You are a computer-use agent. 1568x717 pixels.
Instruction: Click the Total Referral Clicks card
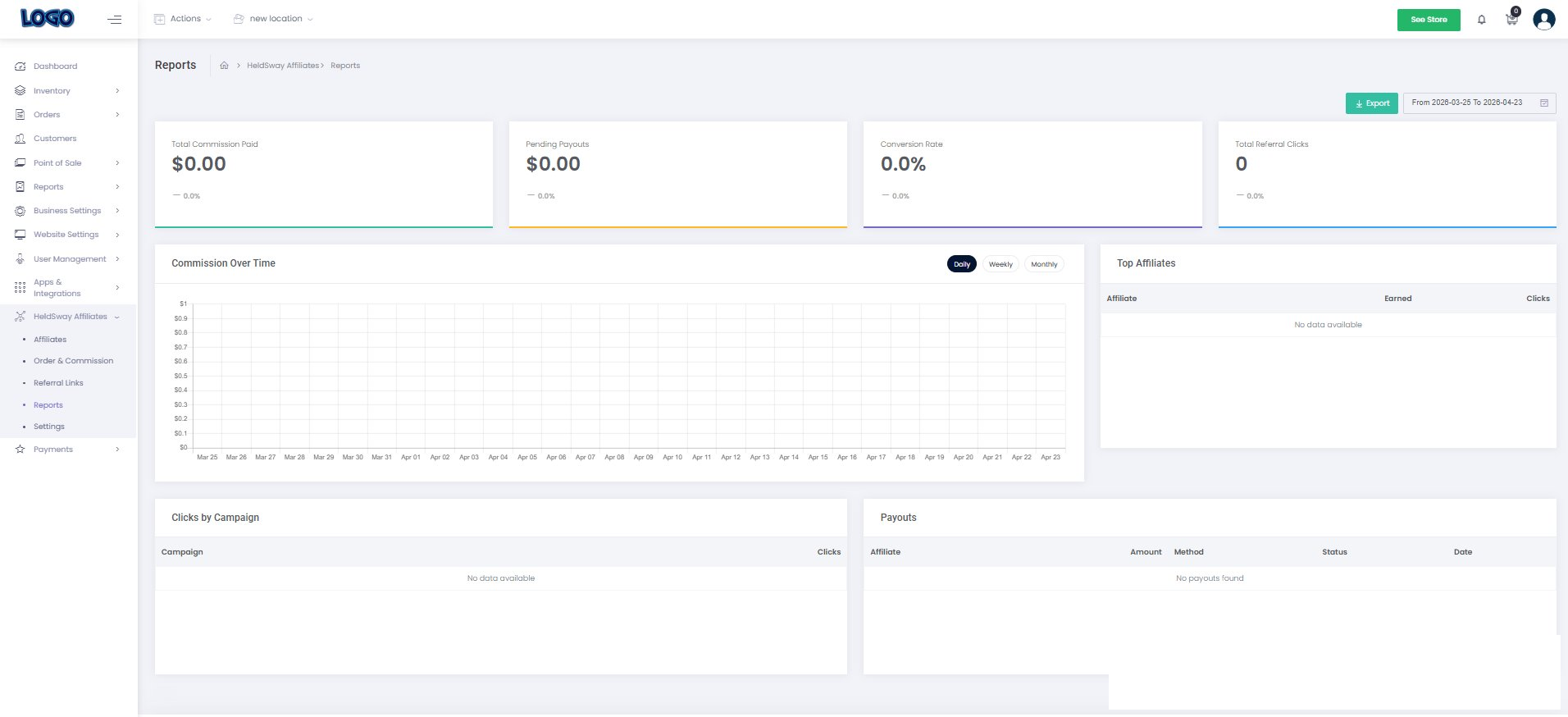point(1387,175)
